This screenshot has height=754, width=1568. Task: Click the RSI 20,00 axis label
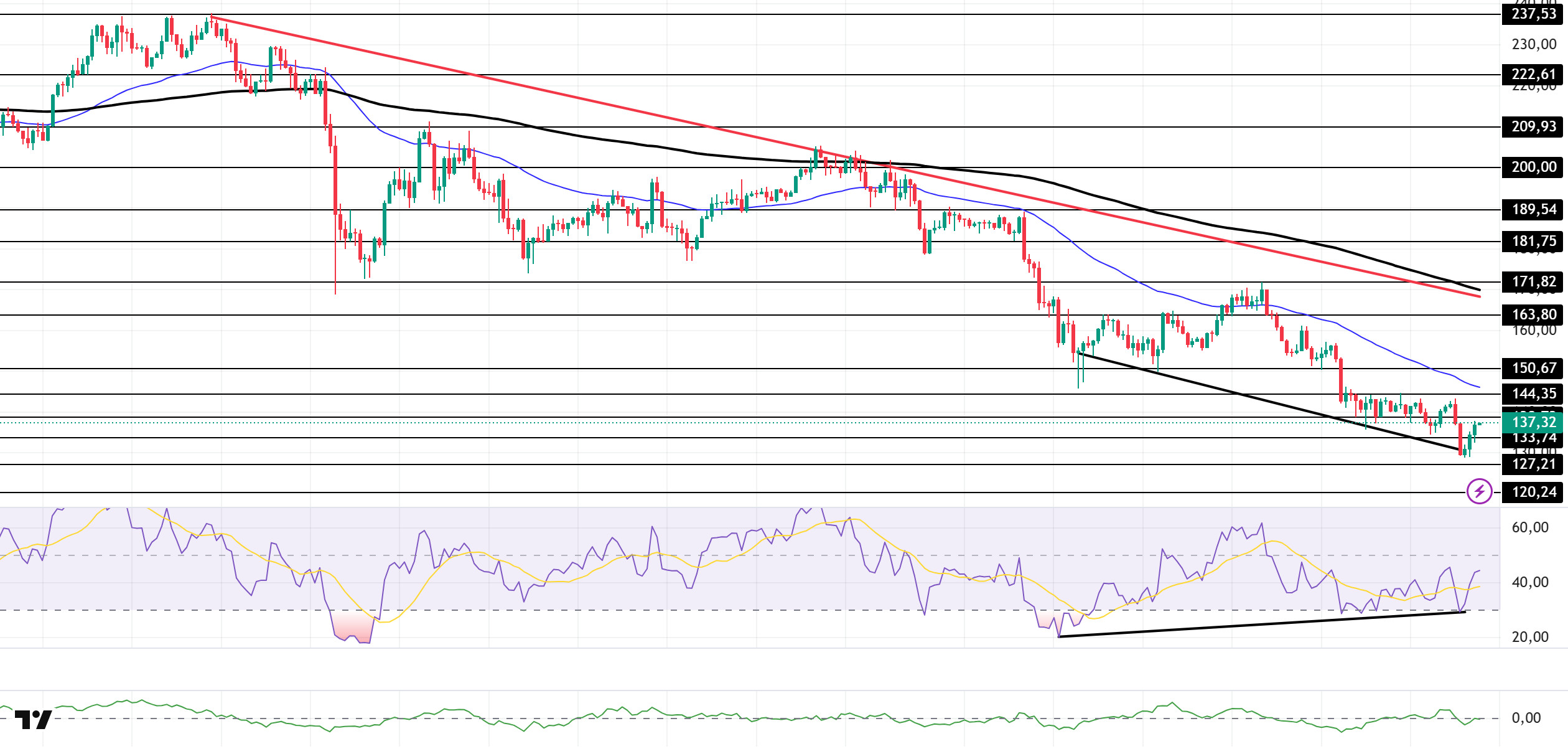1529,637
